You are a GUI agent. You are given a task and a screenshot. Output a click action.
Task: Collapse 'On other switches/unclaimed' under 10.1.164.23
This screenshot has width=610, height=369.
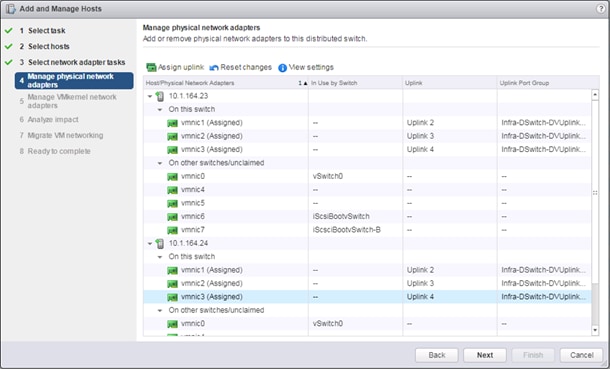(x=160, y=164)
